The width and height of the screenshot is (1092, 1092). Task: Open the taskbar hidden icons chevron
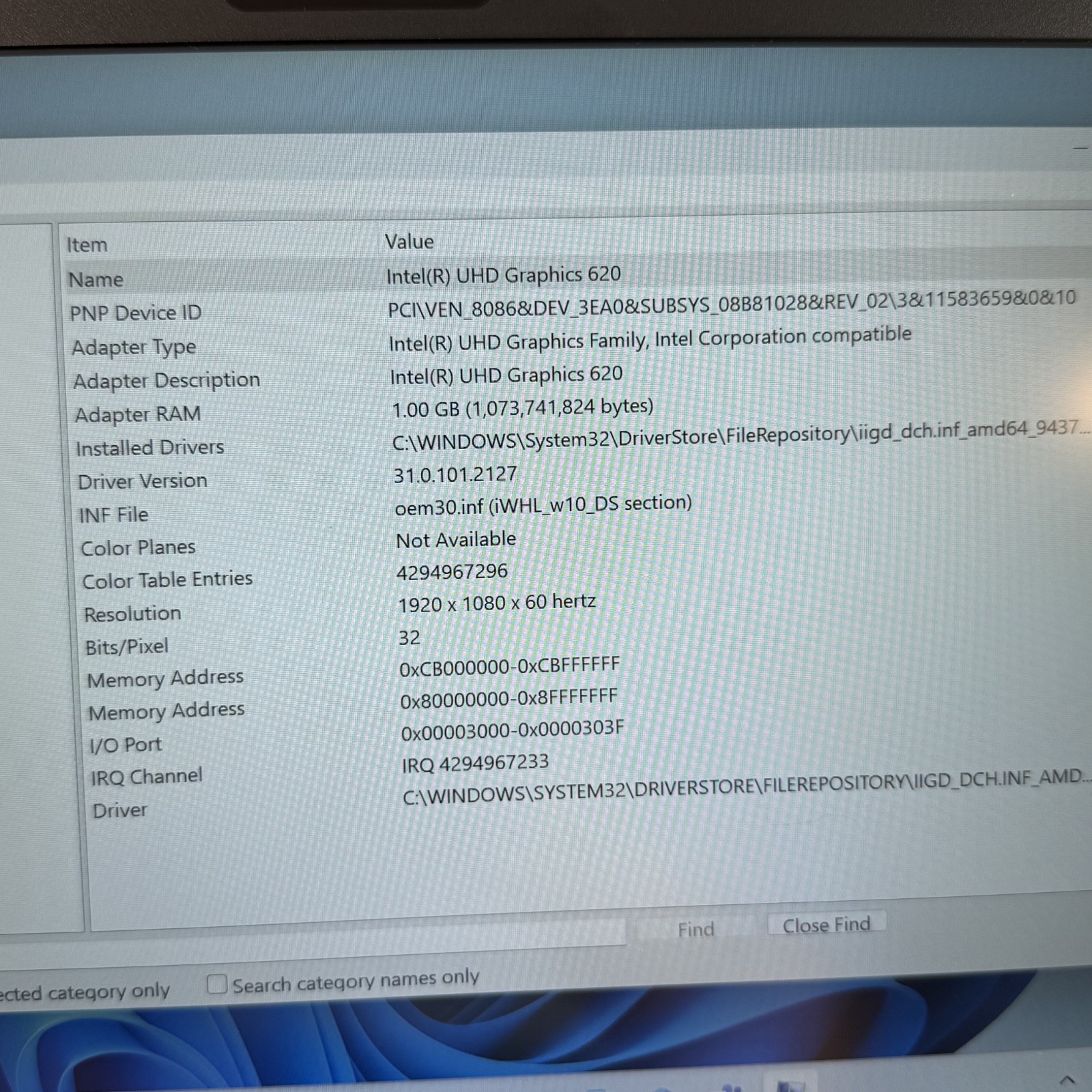[x=1067, y=1080]
